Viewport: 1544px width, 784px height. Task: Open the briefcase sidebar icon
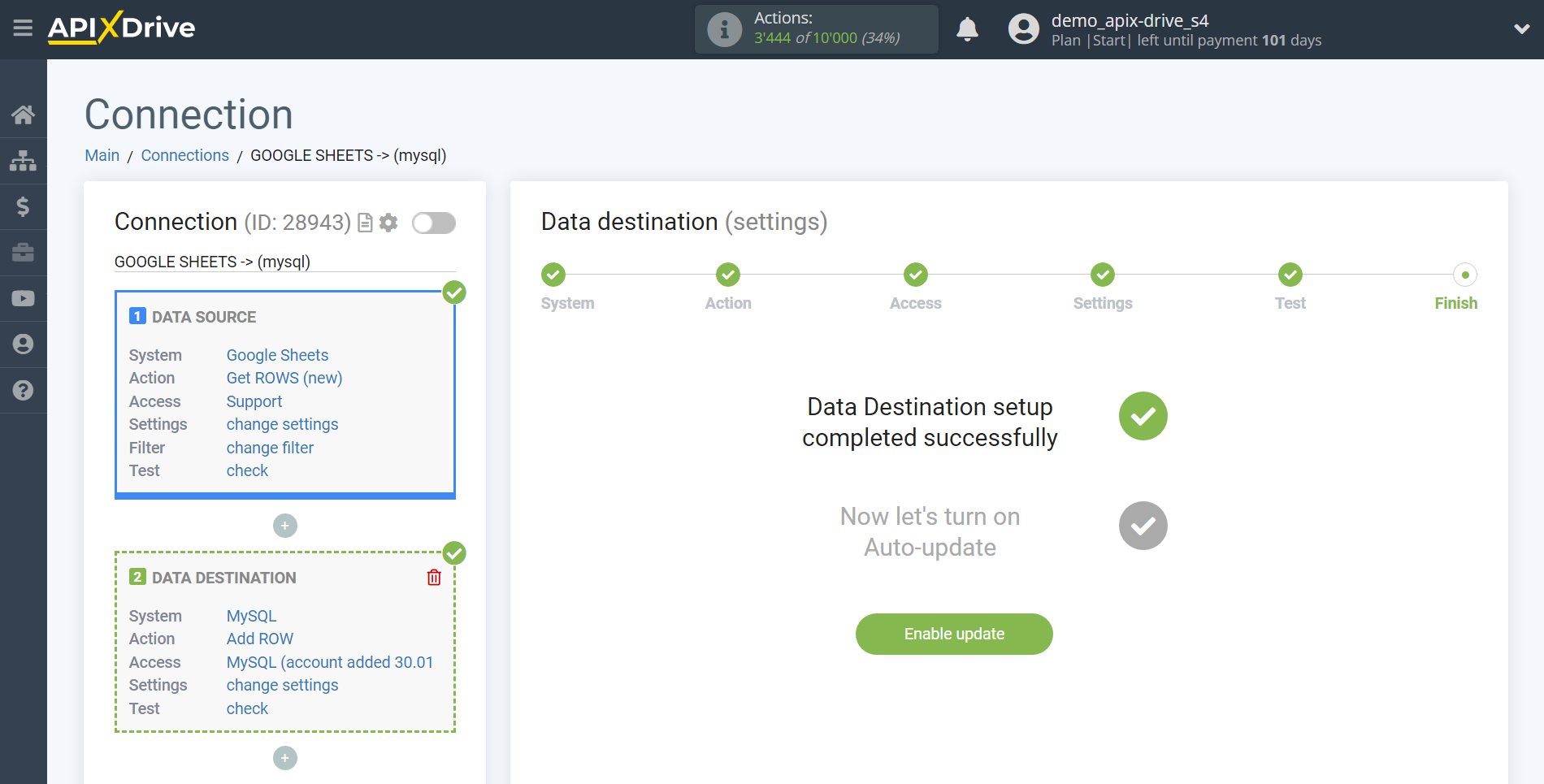point(23,253)
